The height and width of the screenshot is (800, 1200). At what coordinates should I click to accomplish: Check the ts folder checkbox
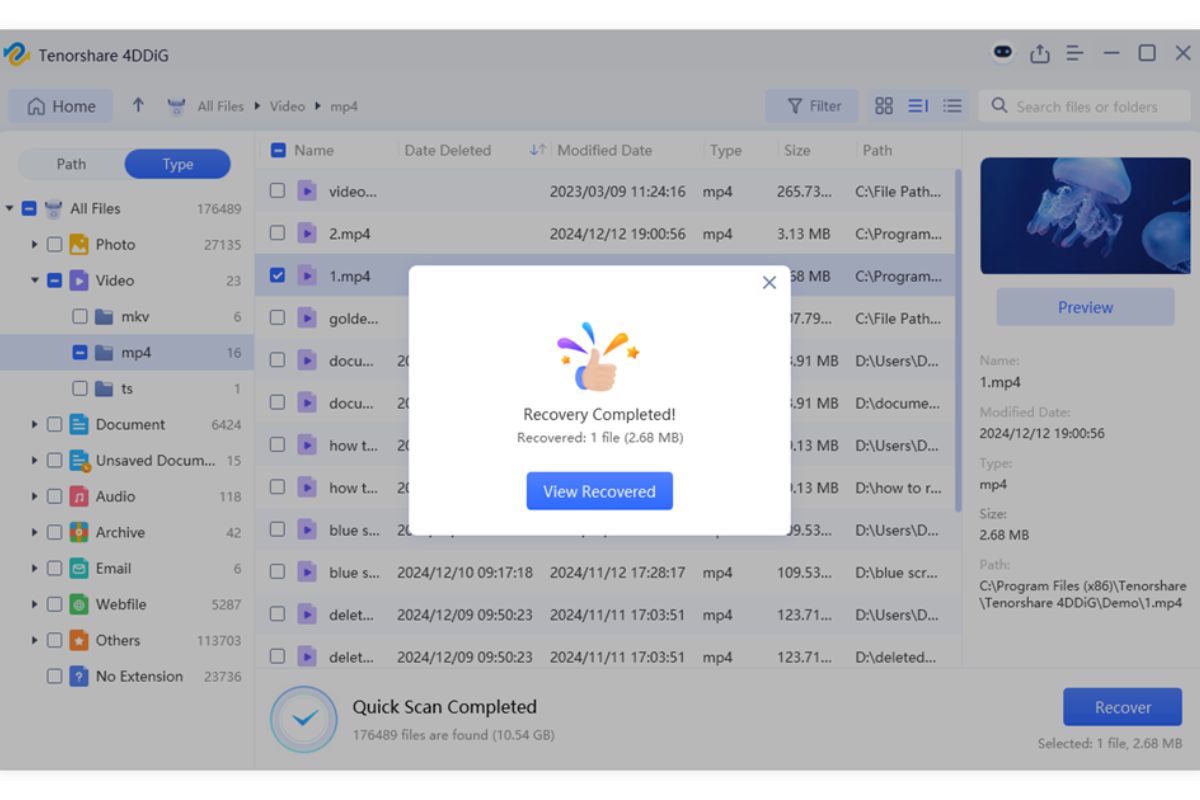pos(80,388)
